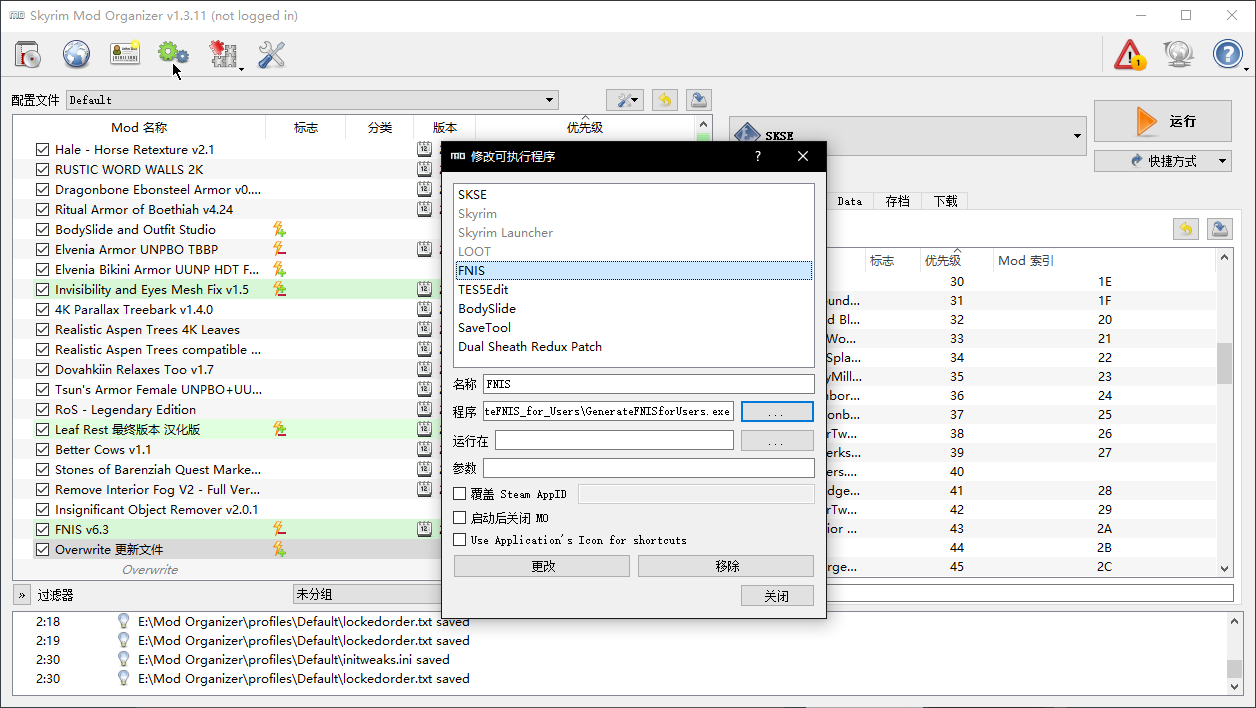Viewport: 1256px width, 708px height.
Task: Click restore backup icon above mod list
Action: pyautogui.click(x=664, y=100)
